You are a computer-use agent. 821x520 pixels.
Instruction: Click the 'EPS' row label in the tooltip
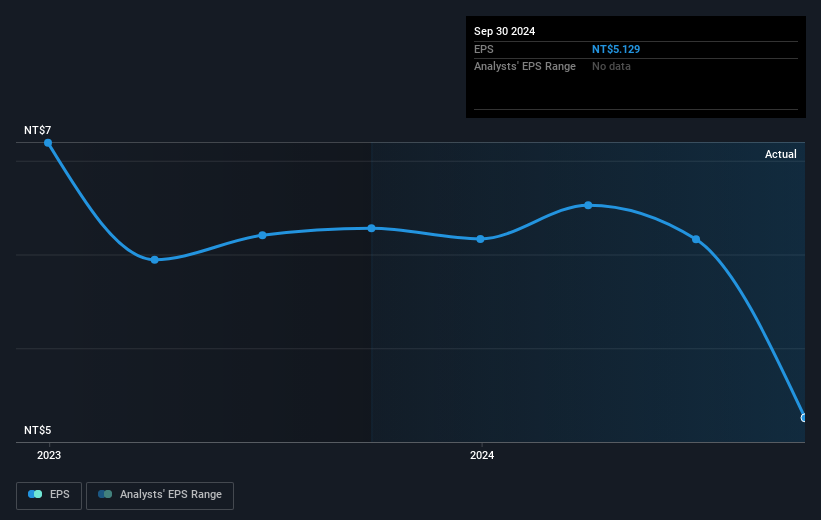[484, 49]
